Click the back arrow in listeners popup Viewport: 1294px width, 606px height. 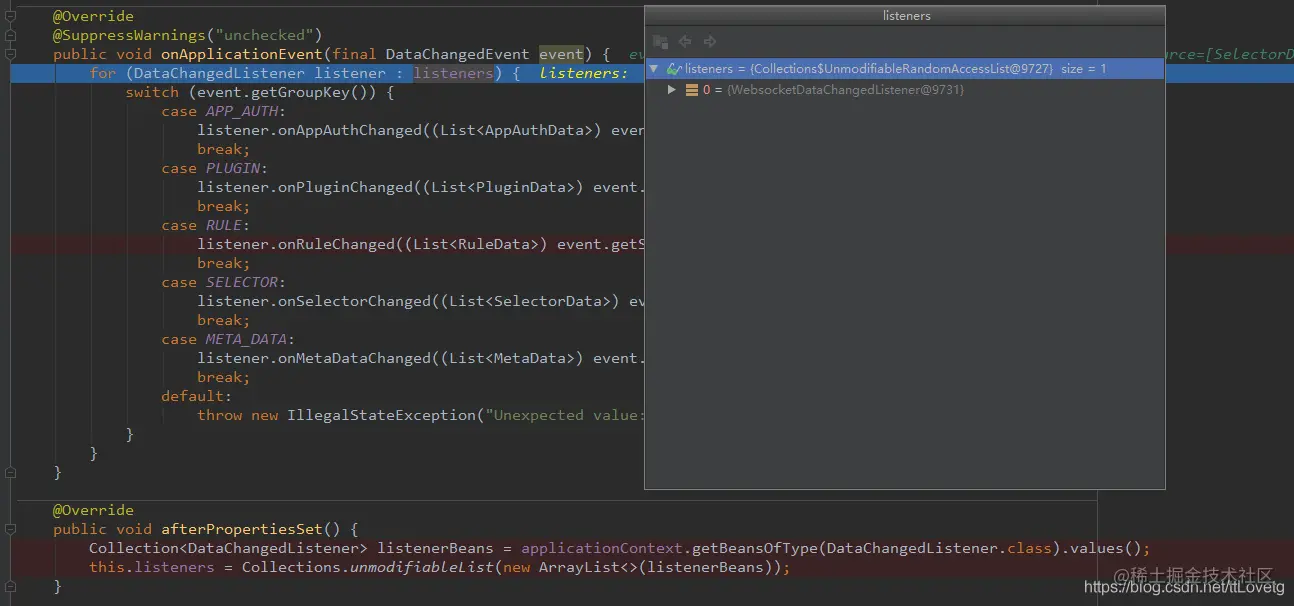[x=685, y=41]
